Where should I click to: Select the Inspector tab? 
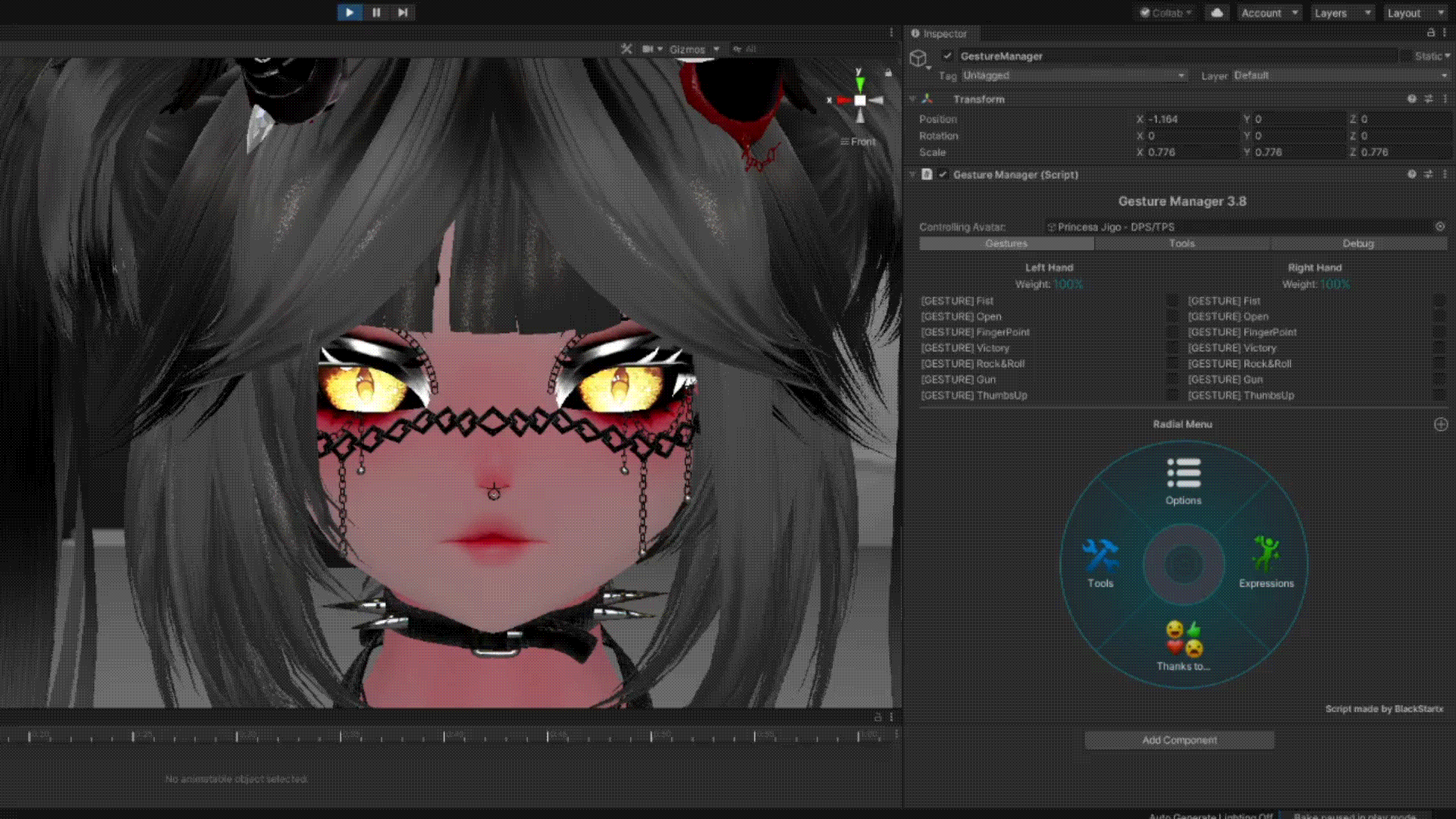(940, 33)
